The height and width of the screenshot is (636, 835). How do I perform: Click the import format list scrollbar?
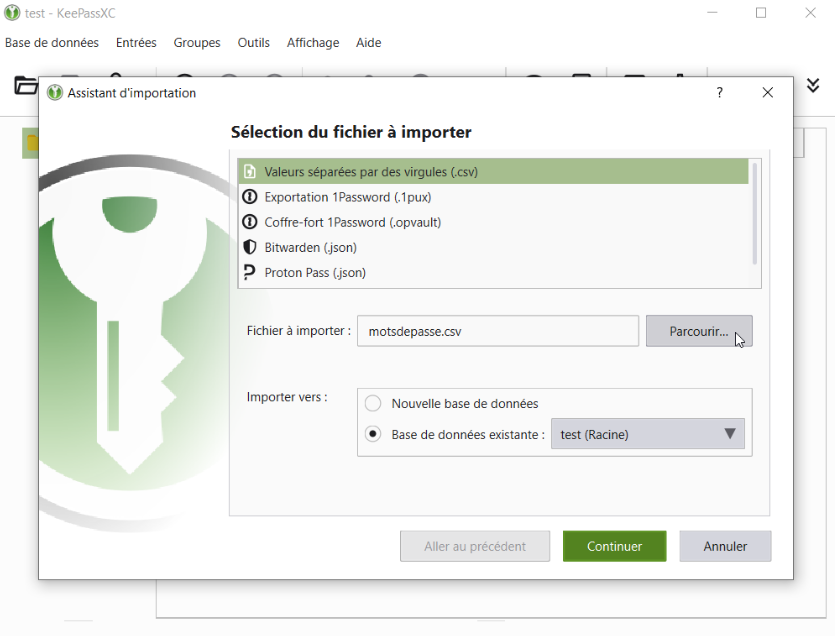click(x=755, y=213)
